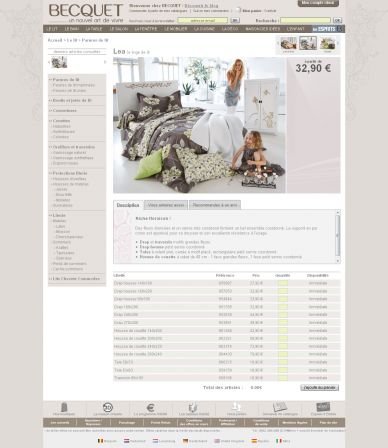388x448 pixels.
Task: Click the Spain flag icon
Action: [254, 441]
